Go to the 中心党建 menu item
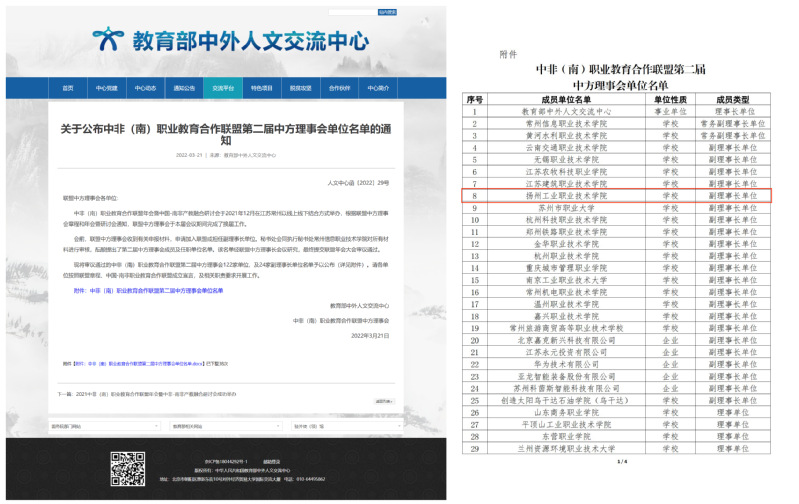 (106, 88)
